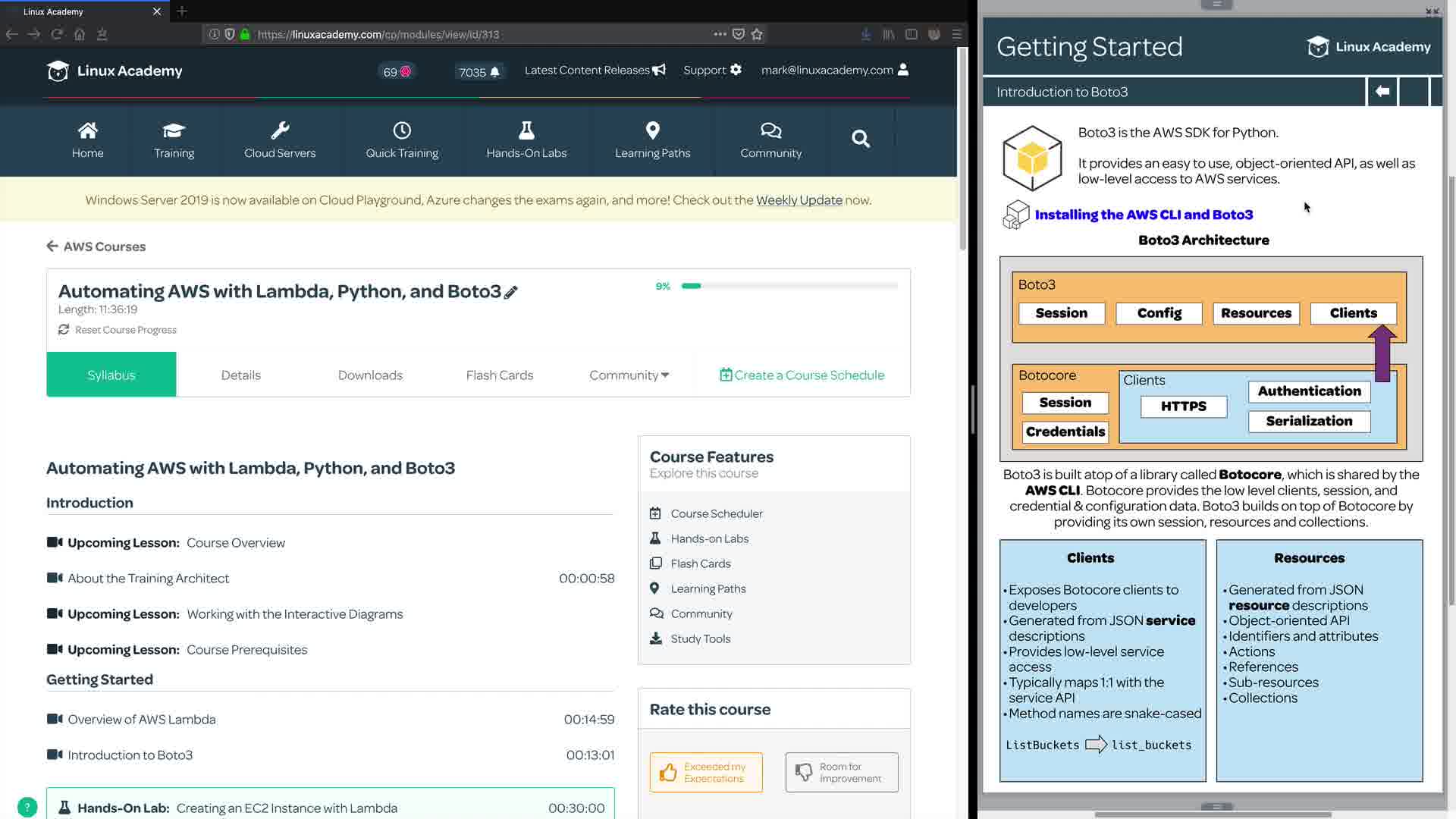
Task: Click Installing the AWS CLI and Boto3 link
Action: pyautogui.click(x=1144, y=215)
